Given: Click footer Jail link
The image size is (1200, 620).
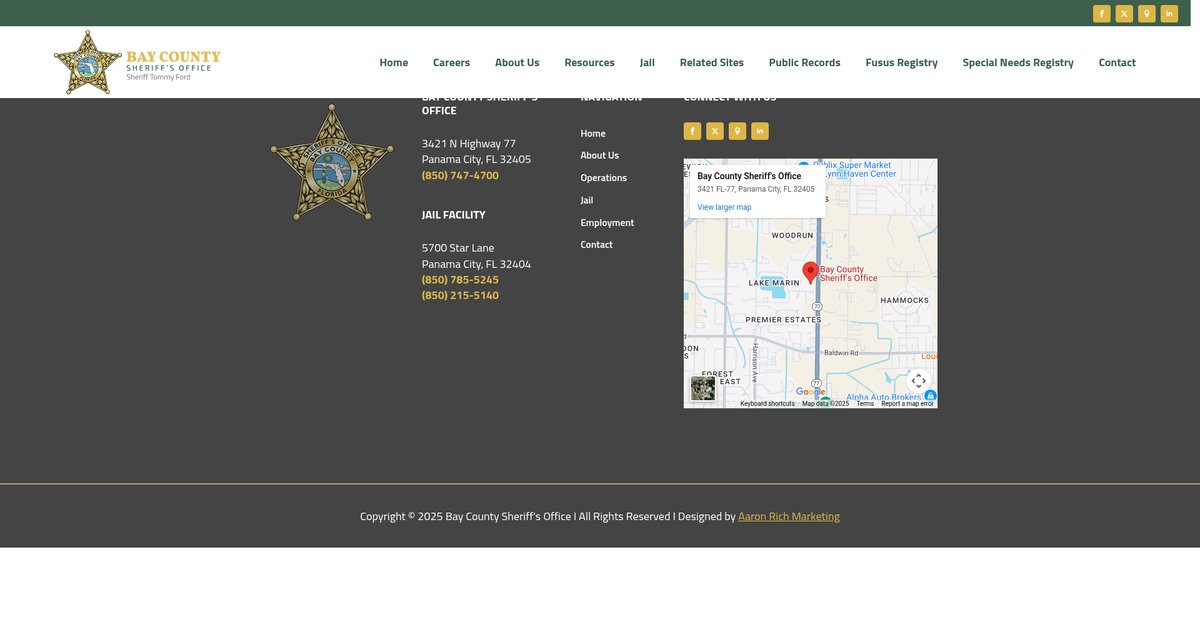Looking at the screenshot, I should (587, 200).
